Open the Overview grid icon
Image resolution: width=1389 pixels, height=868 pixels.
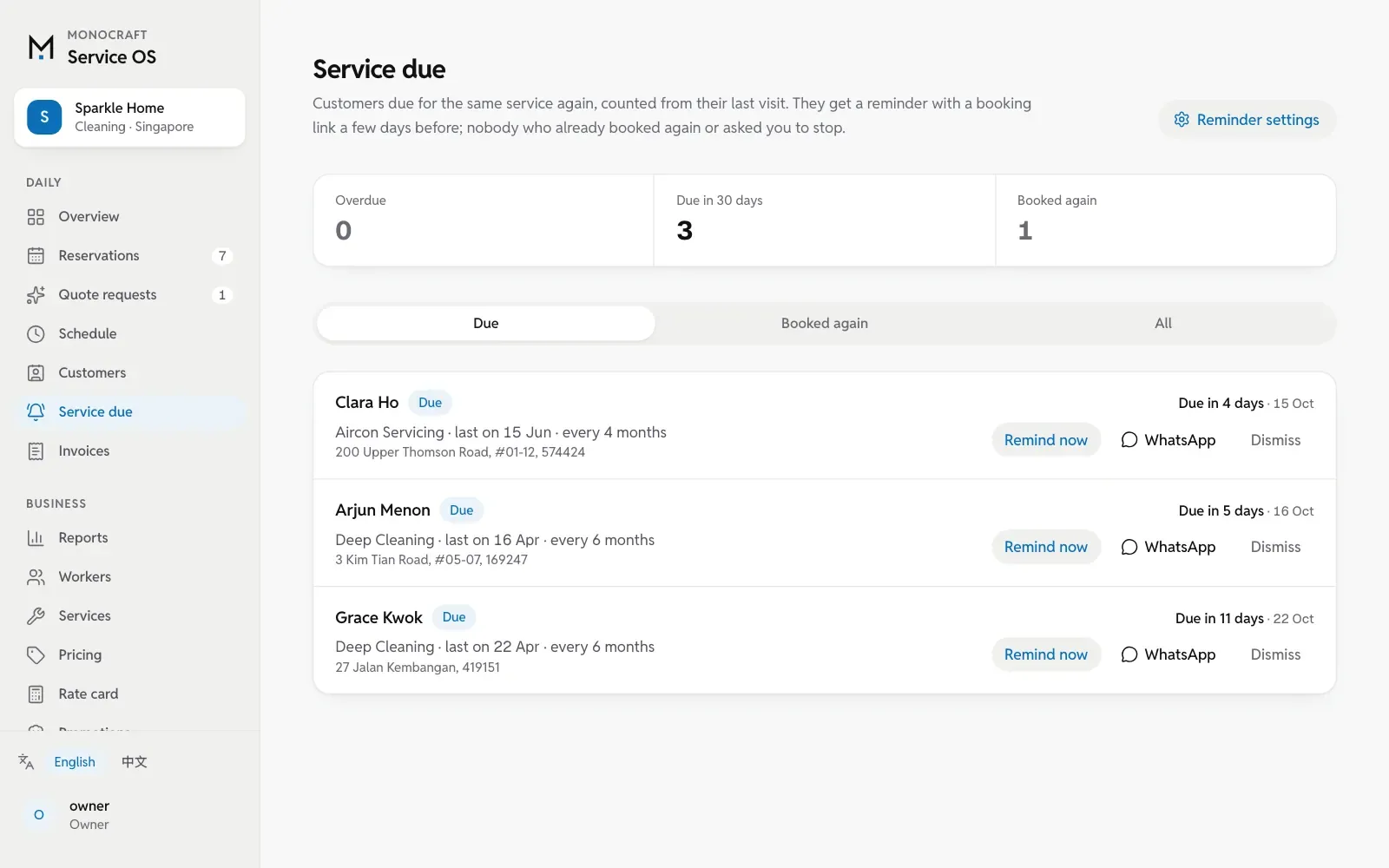(x=36, y=217)
